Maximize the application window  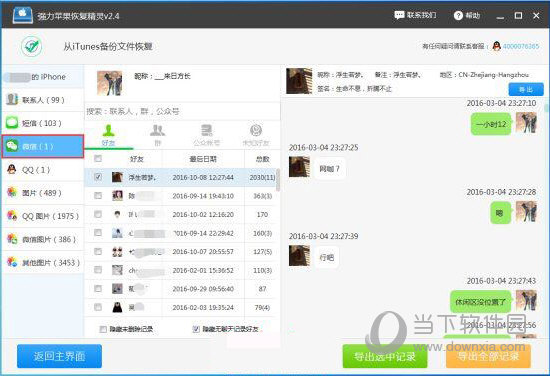[x=518, y=15]
